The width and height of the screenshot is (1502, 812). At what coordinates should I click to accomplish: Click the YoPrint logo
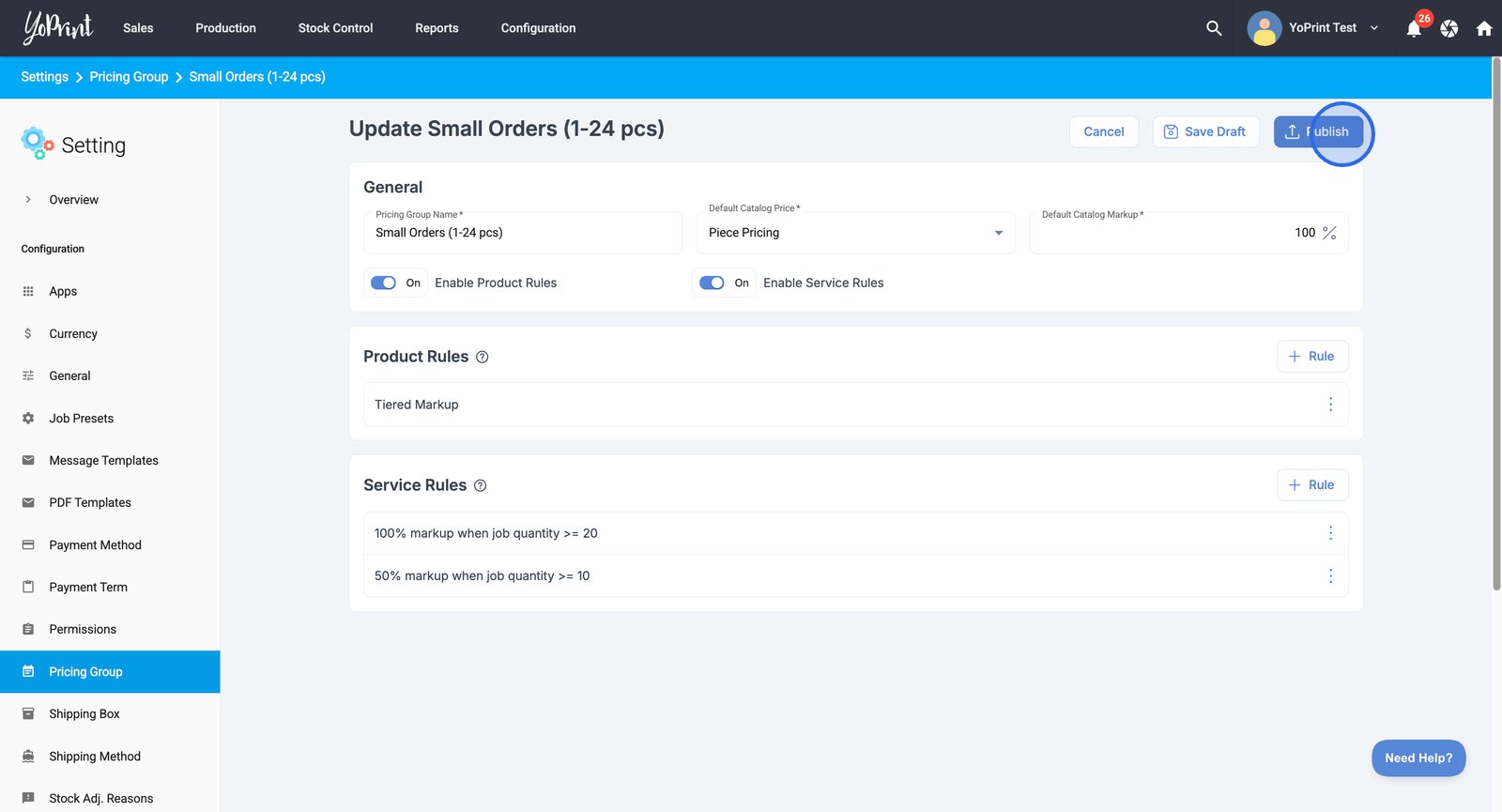(58, 28)
